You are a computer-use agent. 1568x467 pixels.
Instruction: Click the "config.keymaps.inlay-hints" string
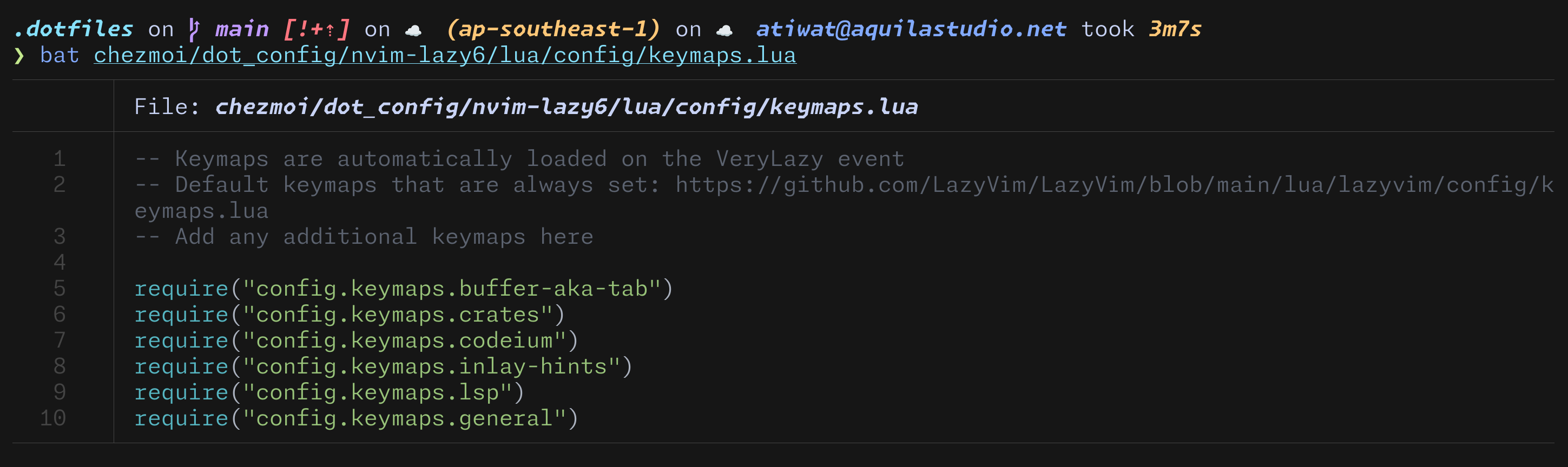[432, 366]
